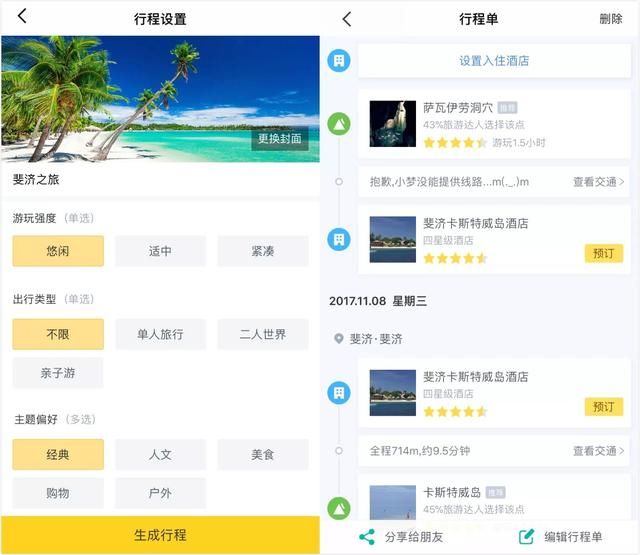640x555 pixels.
Task: Go back from 行程设置 screen
Action: (x=22, y=16)
